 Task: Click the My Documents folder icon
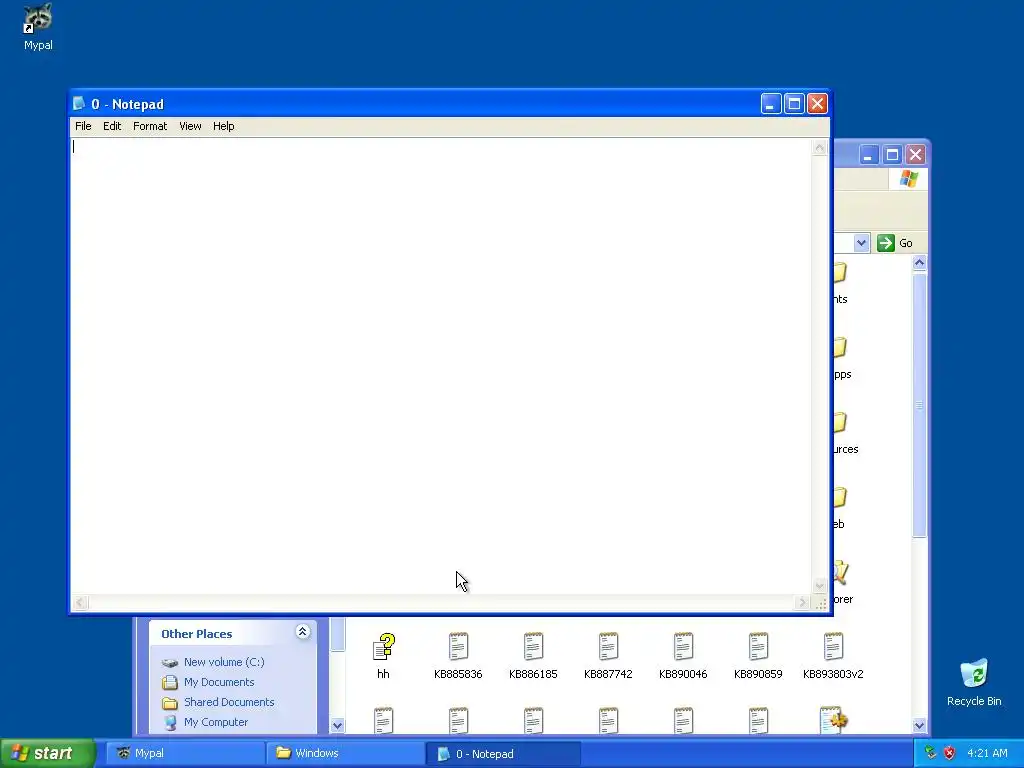(170, 682)
